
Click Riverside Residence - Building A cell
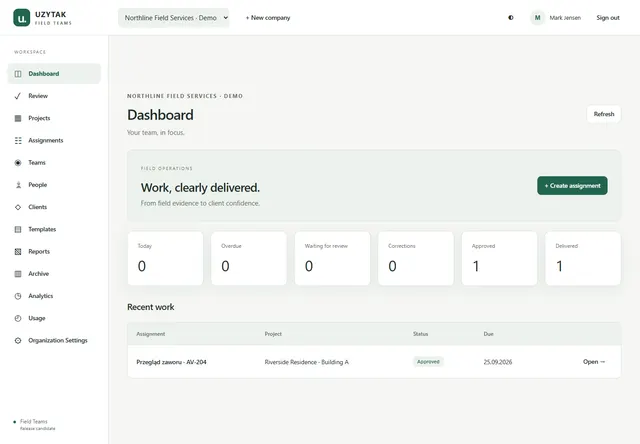(307, 362)
